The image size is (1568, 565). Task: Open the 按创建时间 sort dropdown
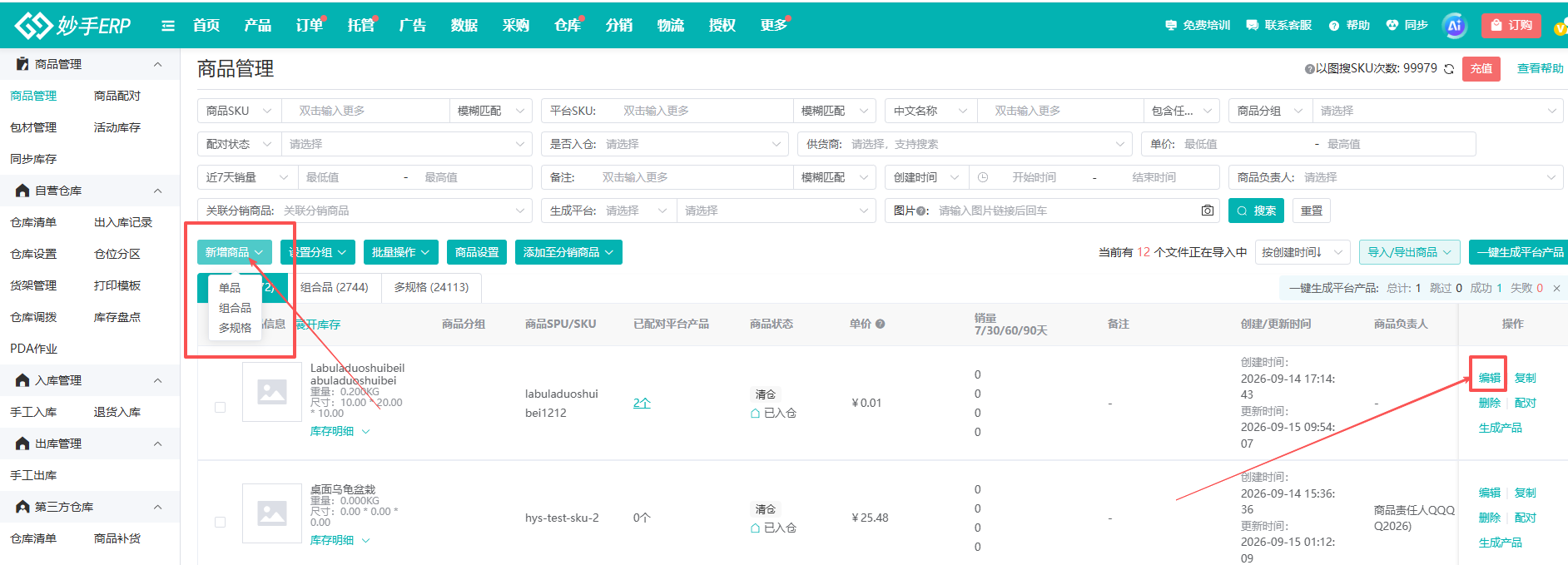1302,252
